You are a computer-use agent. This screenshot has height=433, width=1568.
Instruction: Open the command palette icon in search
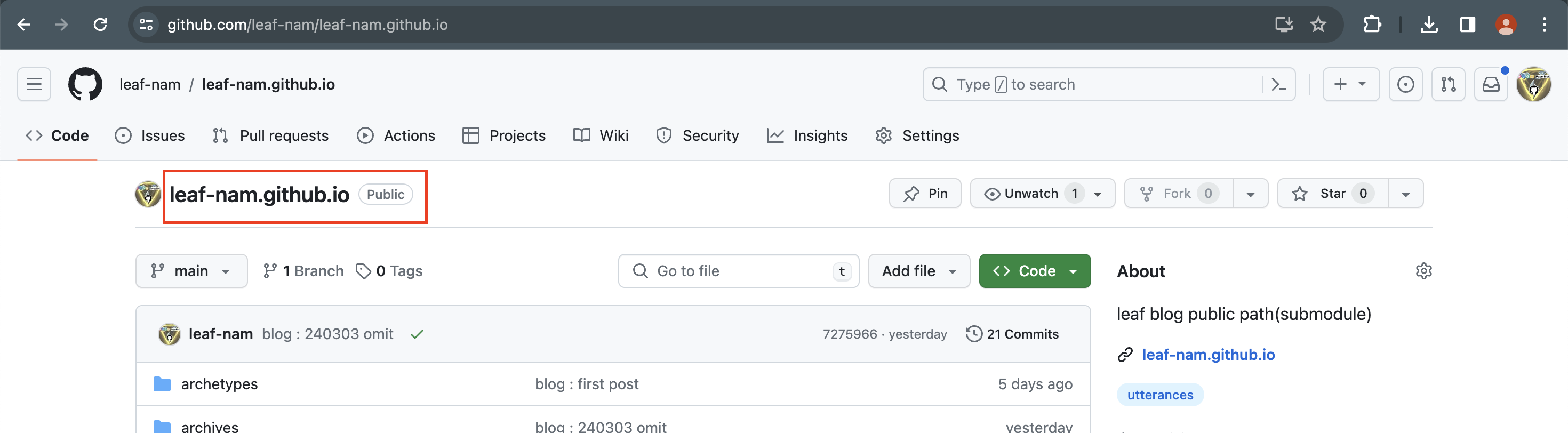point(1279,84)
